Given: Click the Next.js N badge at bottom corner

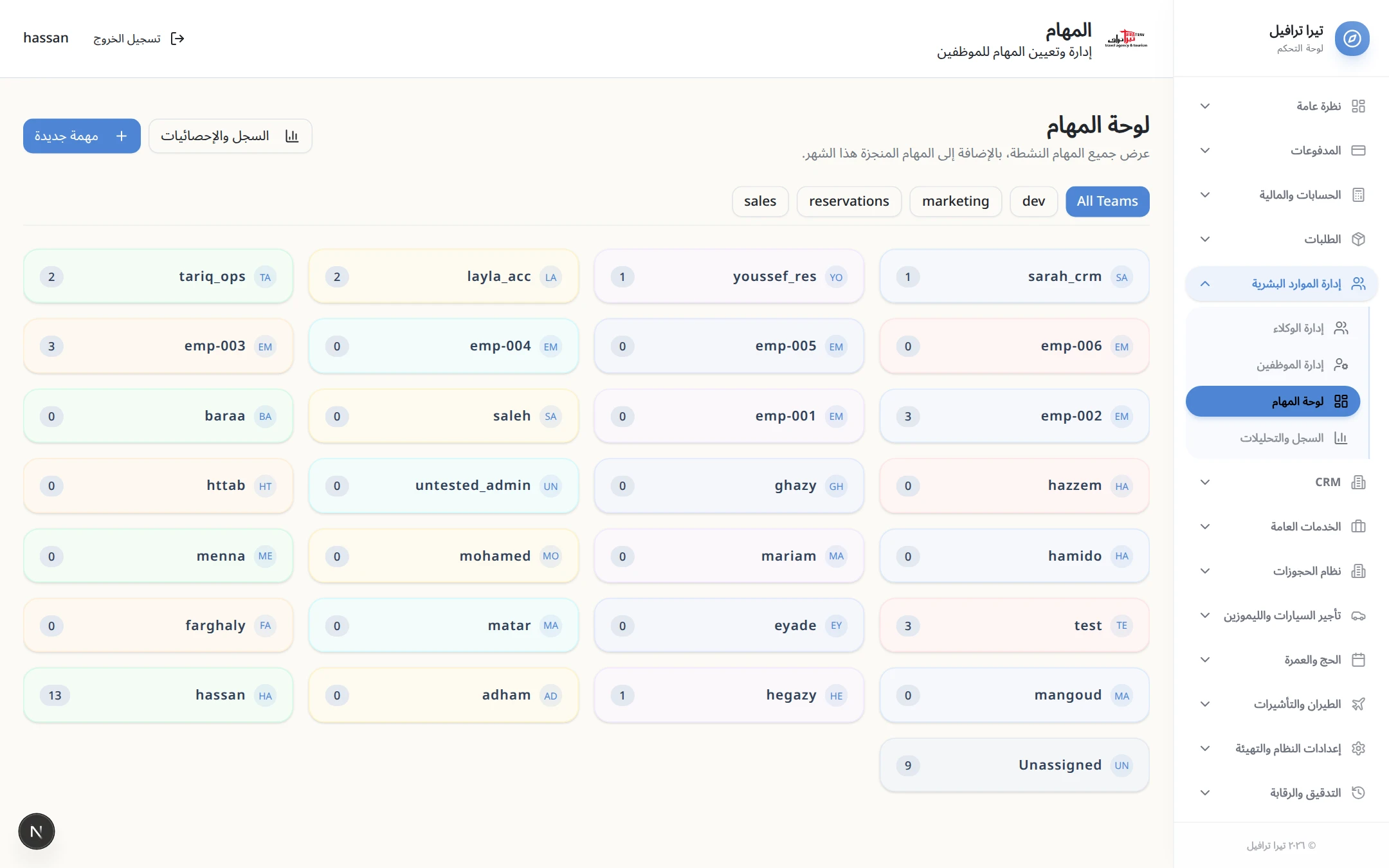Looking at the screenshot, I should [x=37, y=831].
